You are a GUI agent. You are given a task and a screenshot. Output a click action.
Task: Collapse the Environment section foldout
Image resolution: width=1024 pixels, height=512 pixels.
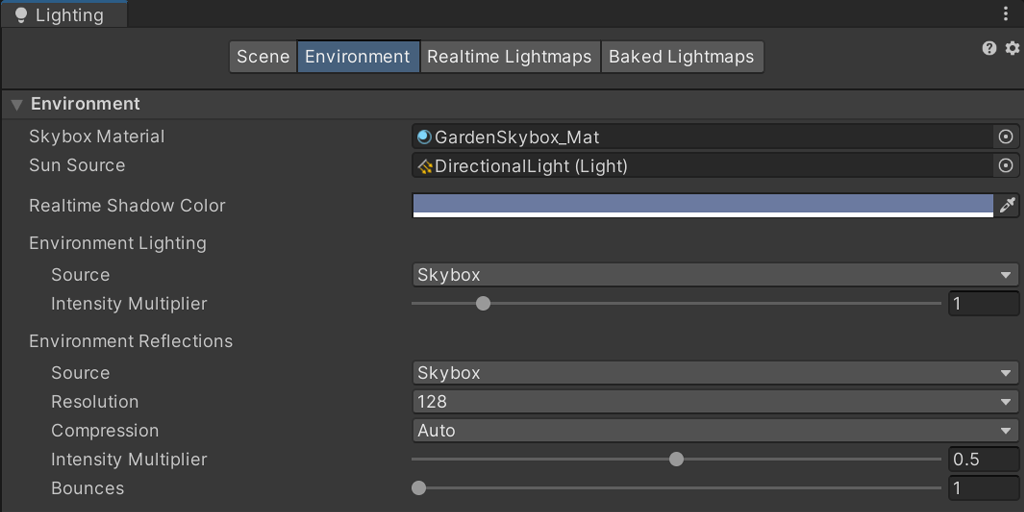tap(17, 105)
